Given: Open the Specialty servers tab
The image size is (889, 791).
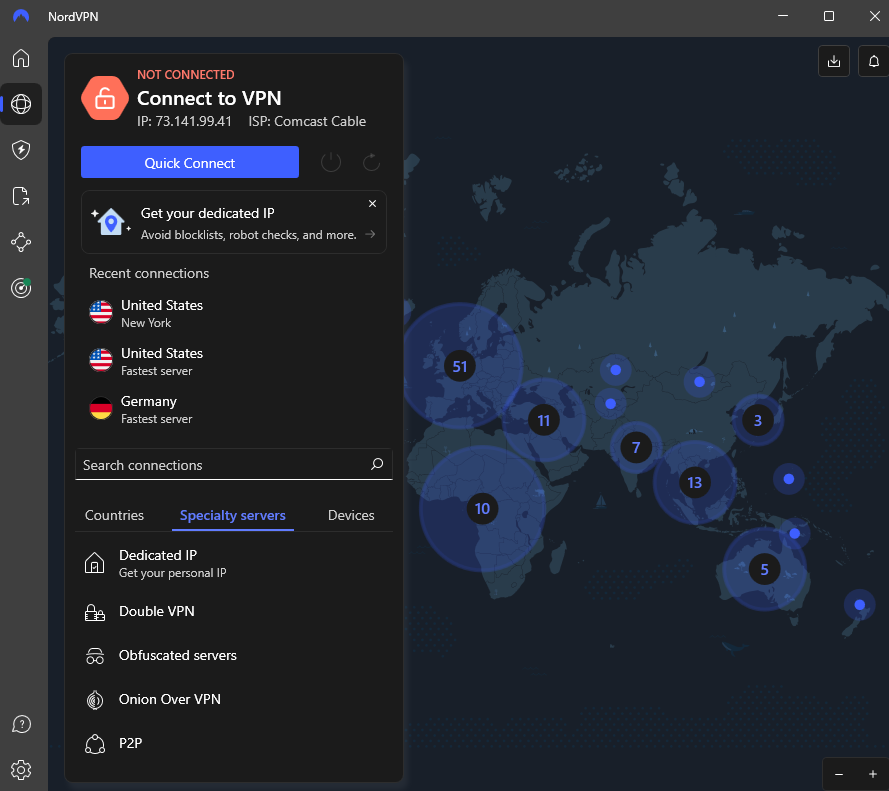Looking at the screenshot, I should click(233, 515).
